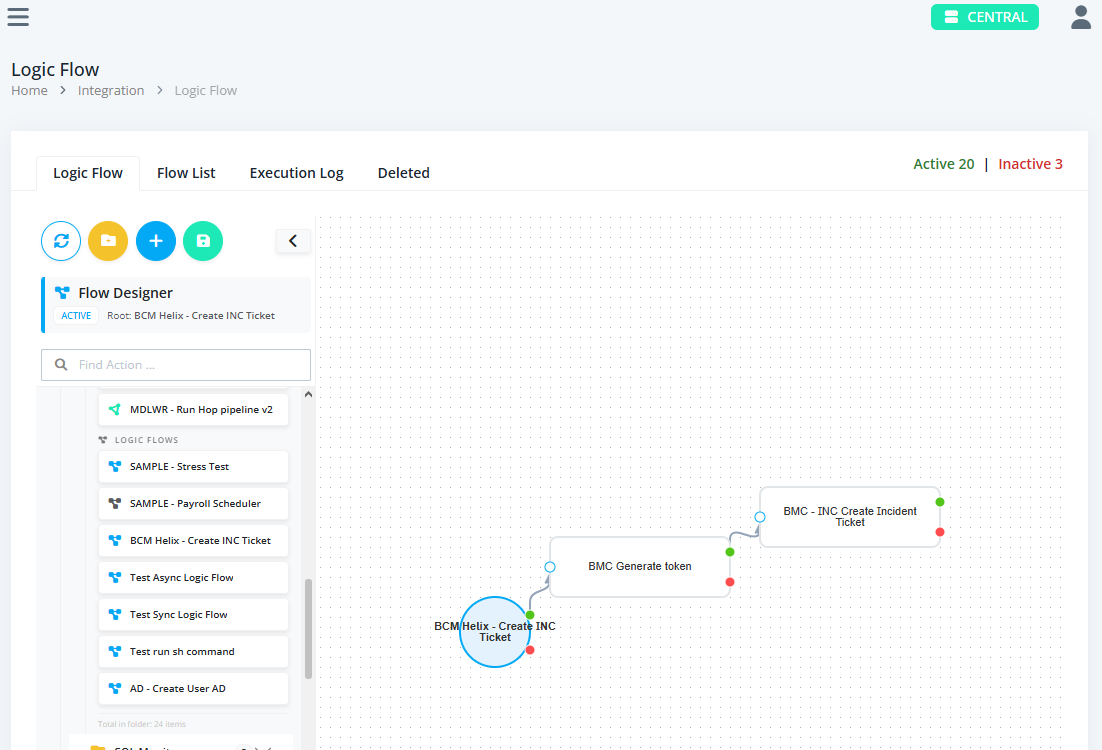The image size is (1102, 750).
Task: Select the BCM Helix root circle node
Action: (495, 632)
